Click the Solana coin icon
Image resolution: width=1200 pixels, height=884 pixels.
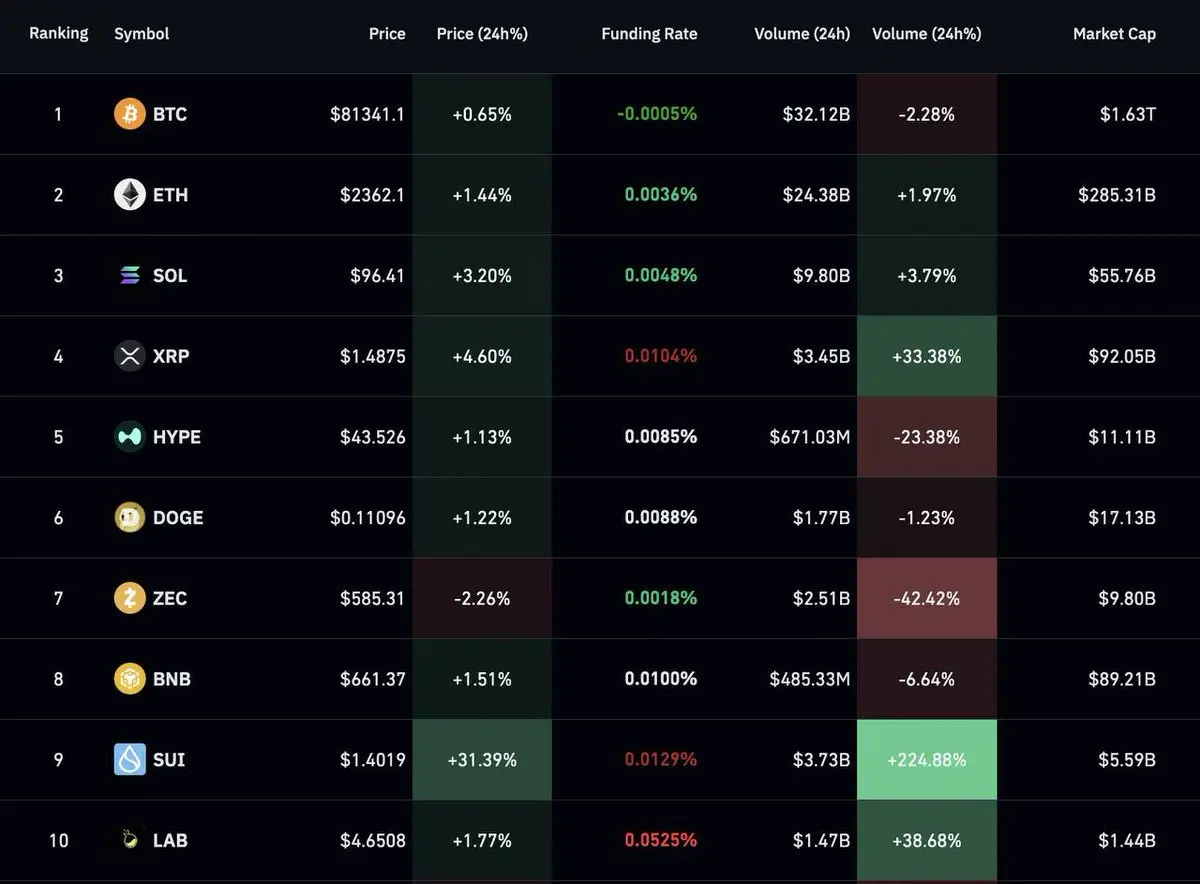pos(130,275)
